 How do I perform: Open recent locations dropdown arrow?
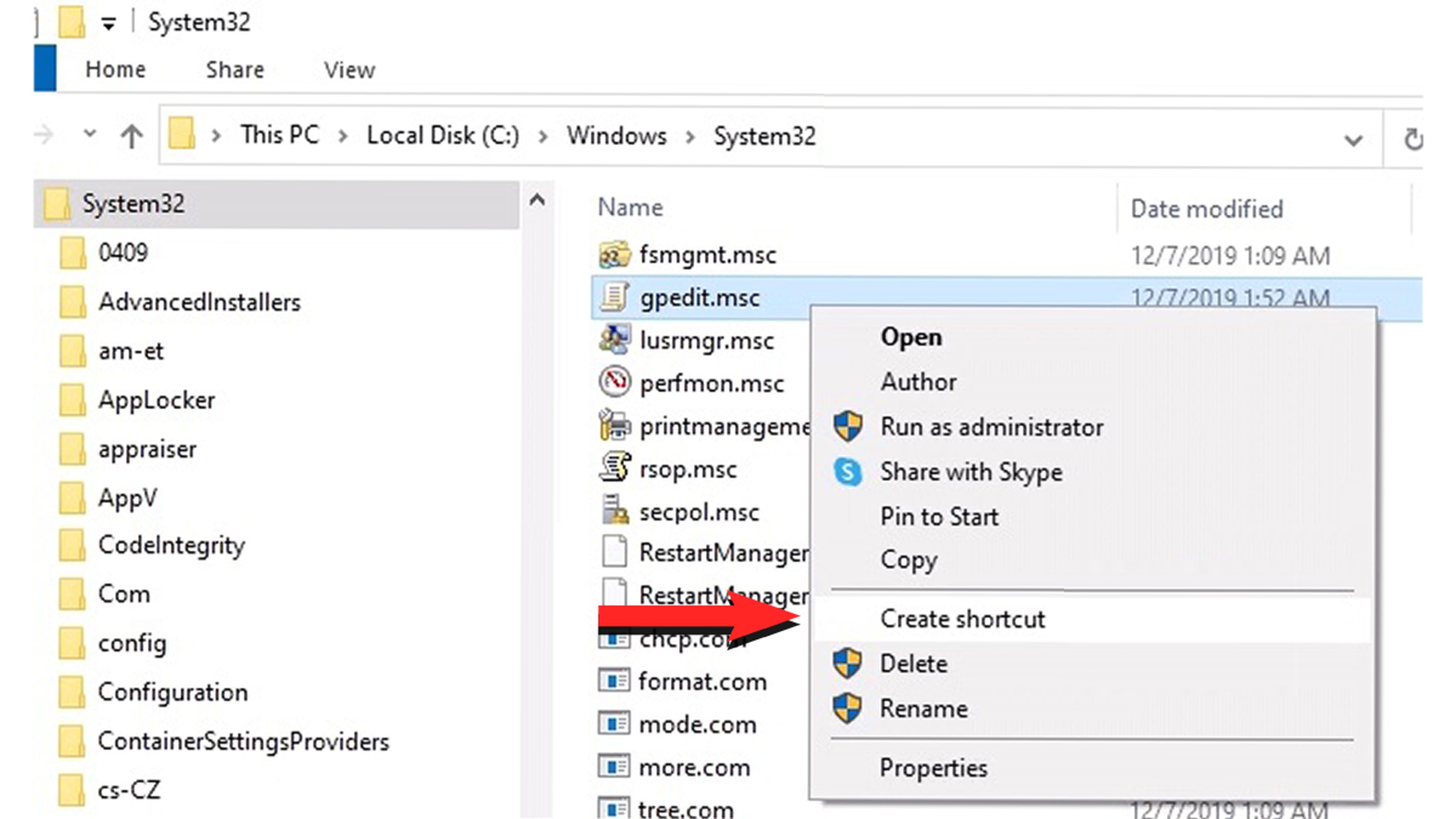point(89,135)
